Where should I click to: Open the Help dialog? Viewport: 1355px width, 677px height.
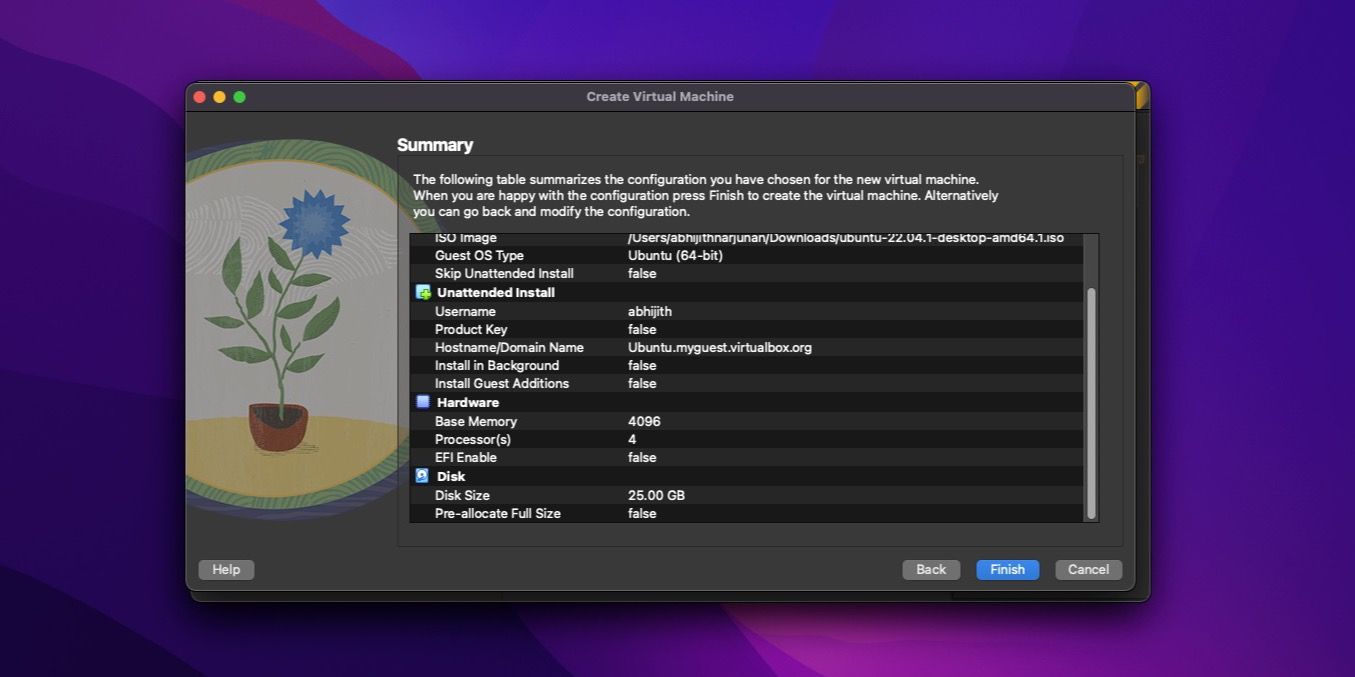(226, 569)
